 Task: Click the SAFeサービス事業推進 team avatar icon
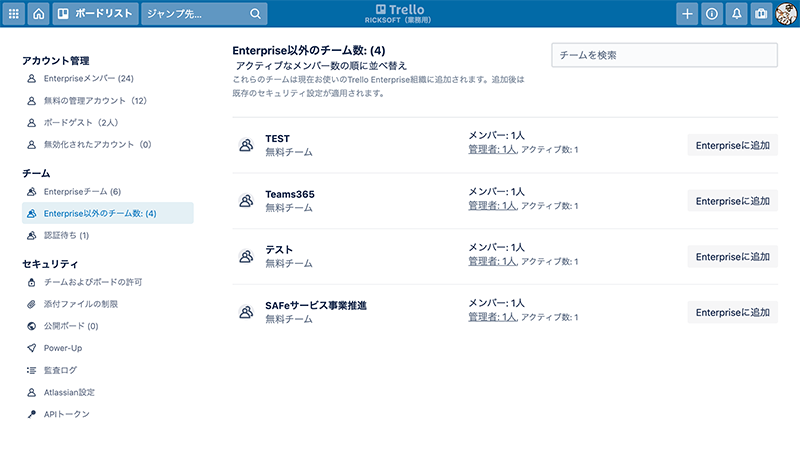[246, 312]
